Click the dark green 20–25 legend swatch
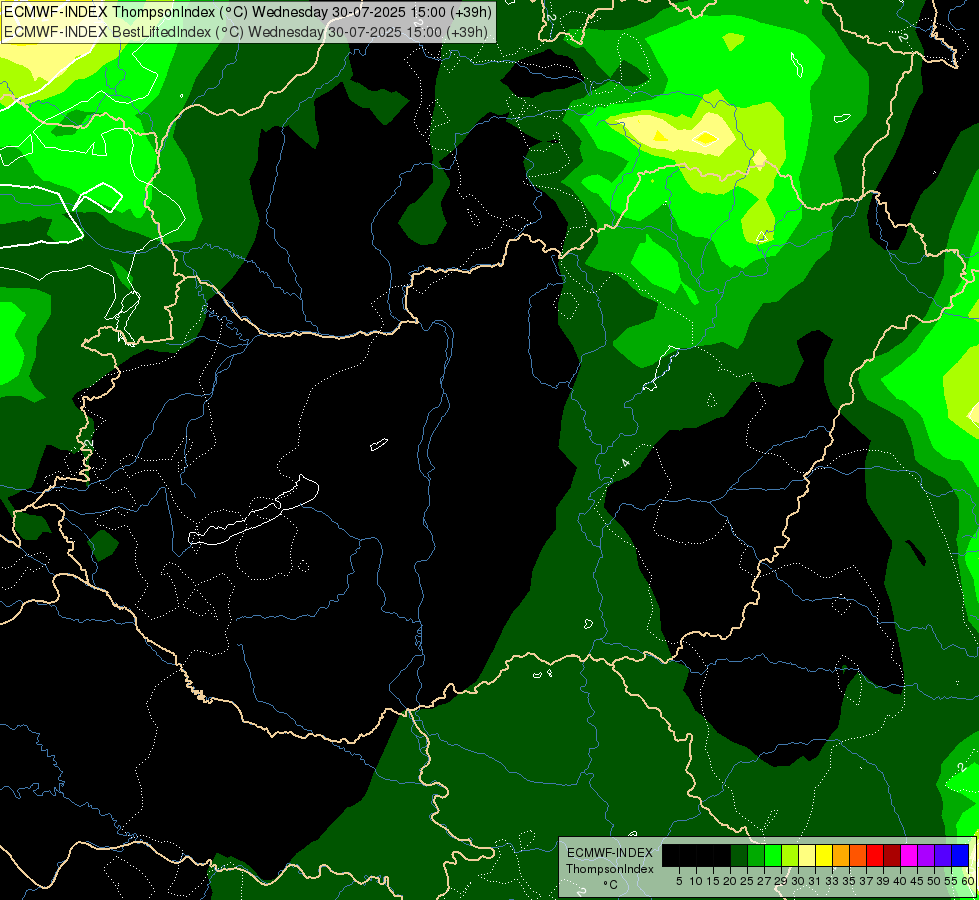Viewport: 979px width, 900px height. (739, 855)
